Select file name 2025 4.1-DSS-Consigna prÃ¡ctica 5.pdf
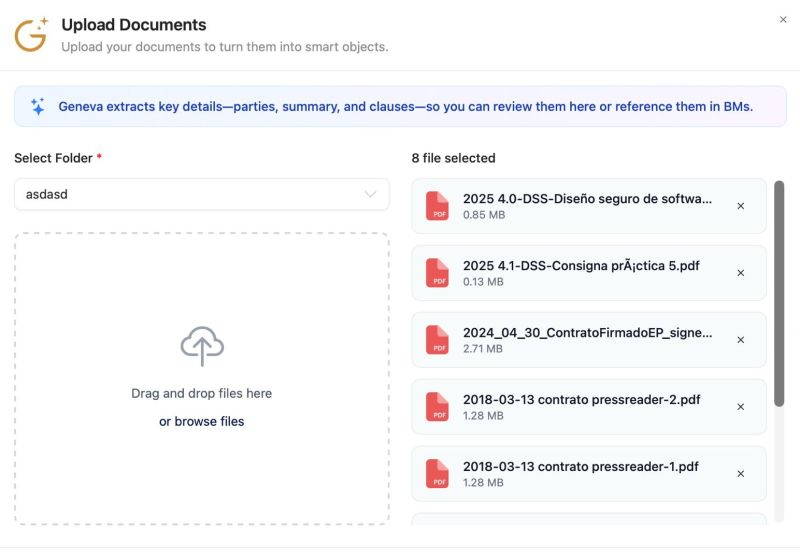The width and height of the screenshot is (800, 558). tap(581, 266)
